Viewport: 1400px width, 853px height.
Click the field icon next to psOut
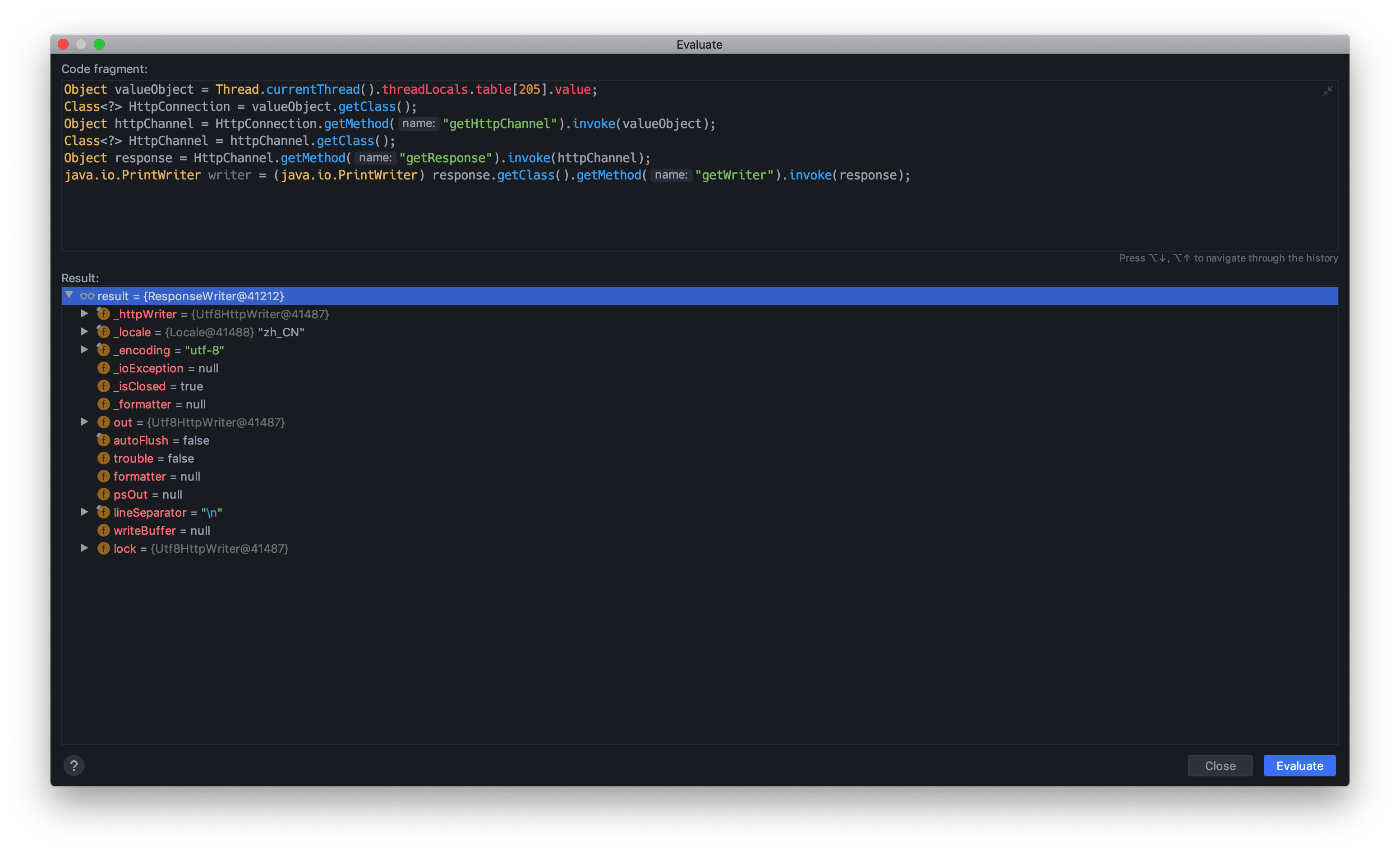103,494
